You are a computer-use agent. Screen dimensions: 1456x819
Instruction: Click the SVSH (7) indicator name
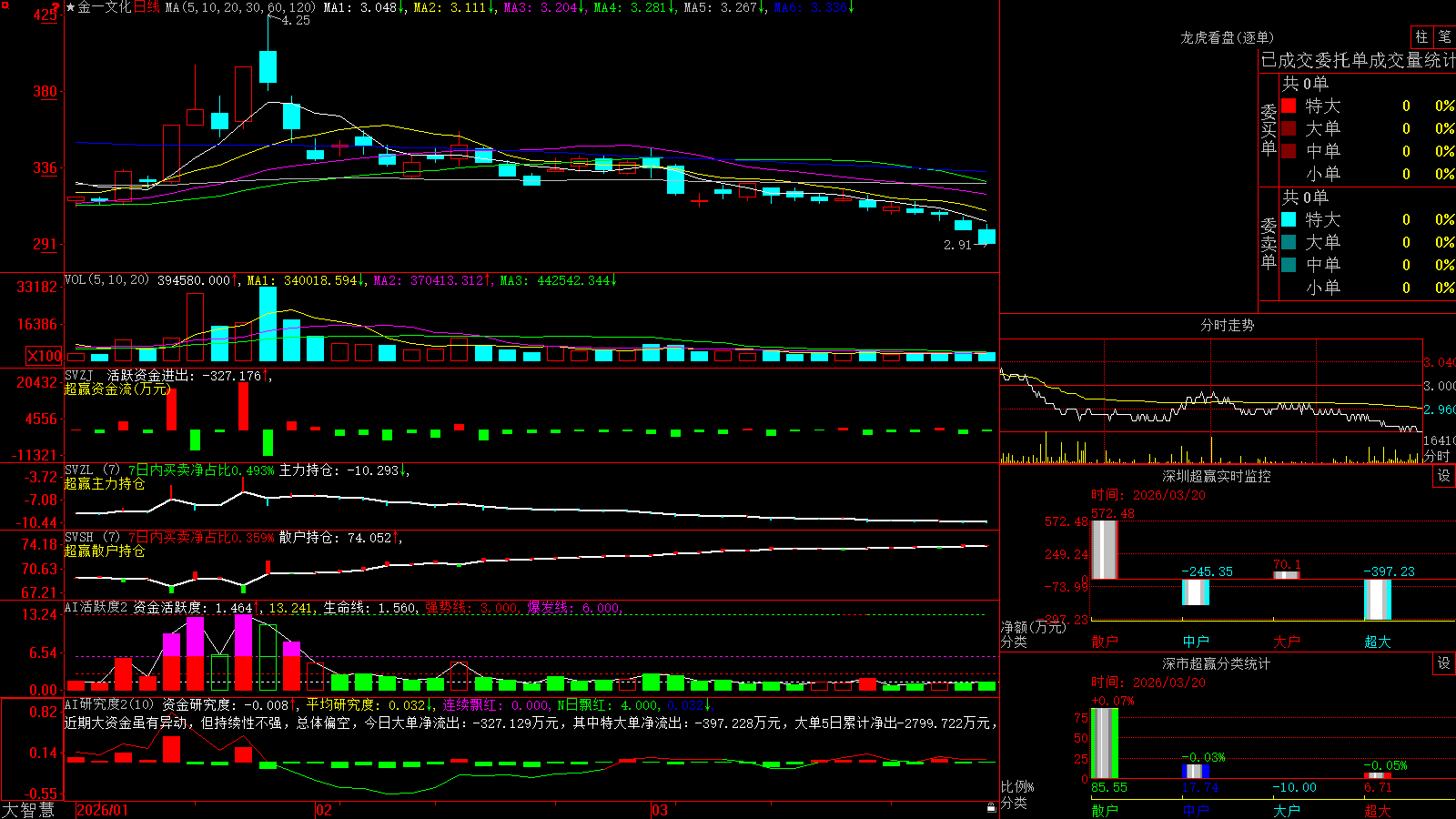[x=92, y=538]
